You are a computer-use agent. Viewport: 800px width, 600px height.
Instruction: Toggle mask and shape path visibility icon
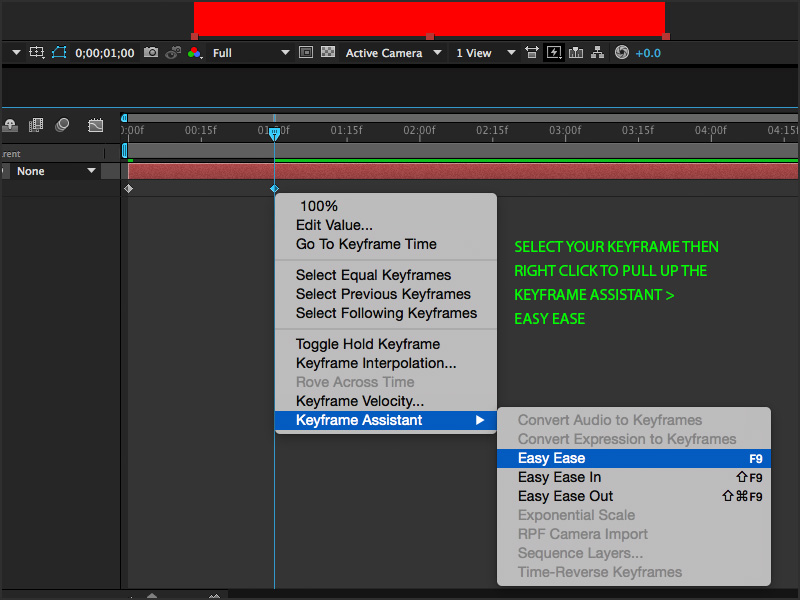click(59, 52)
